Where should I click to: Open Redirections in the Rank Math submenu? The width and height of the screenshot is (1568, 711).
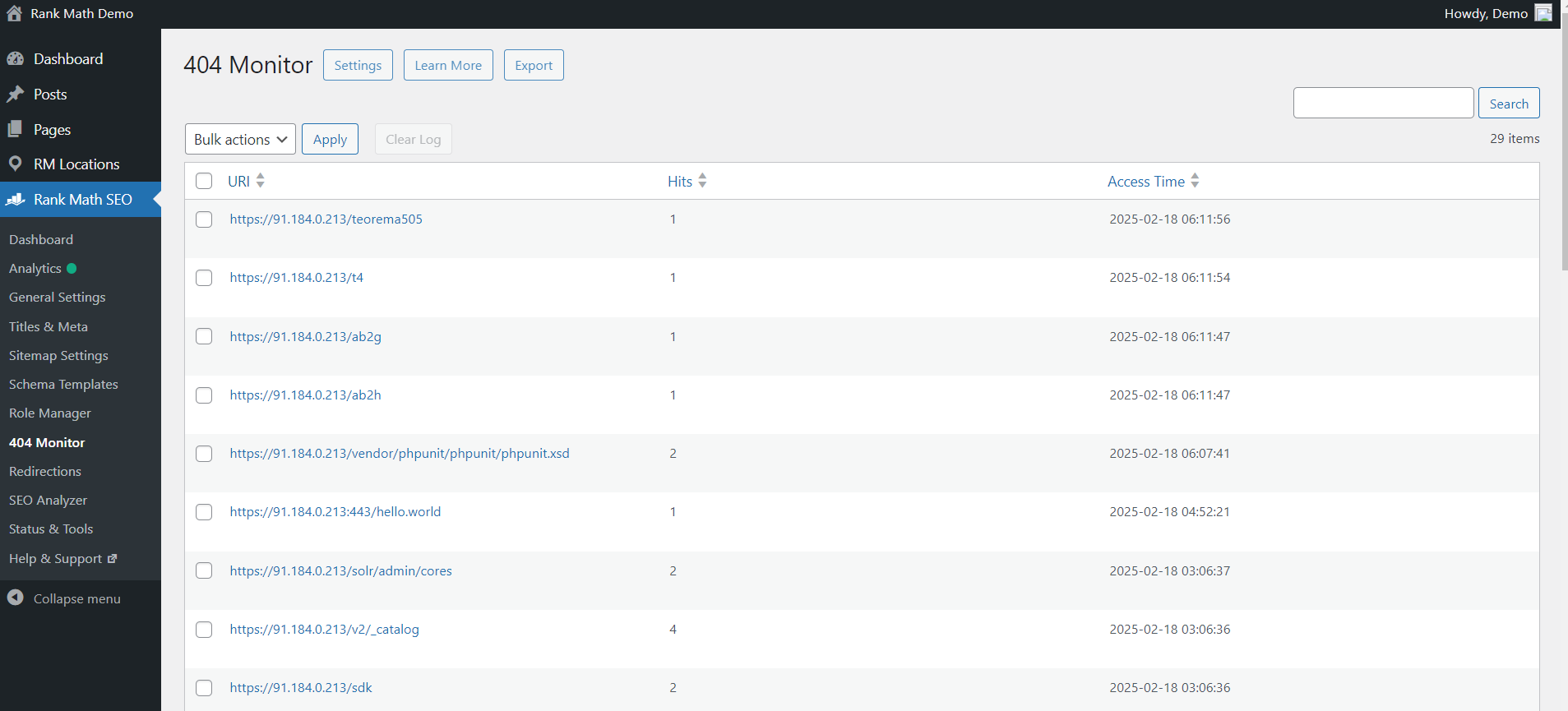[45, 471]
